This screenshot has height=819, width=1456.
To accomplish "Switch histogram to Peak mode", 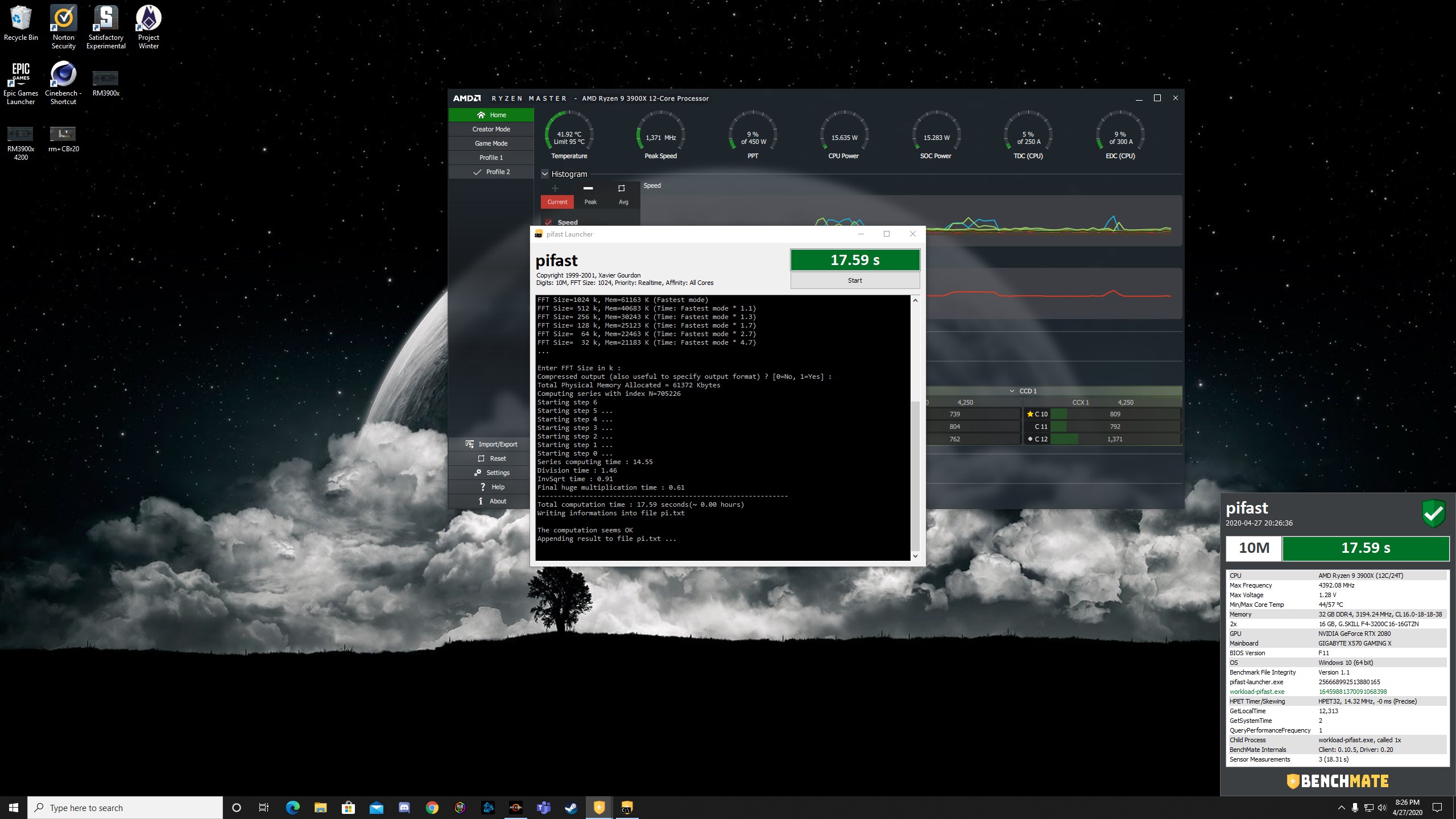I will coord(590,202).
